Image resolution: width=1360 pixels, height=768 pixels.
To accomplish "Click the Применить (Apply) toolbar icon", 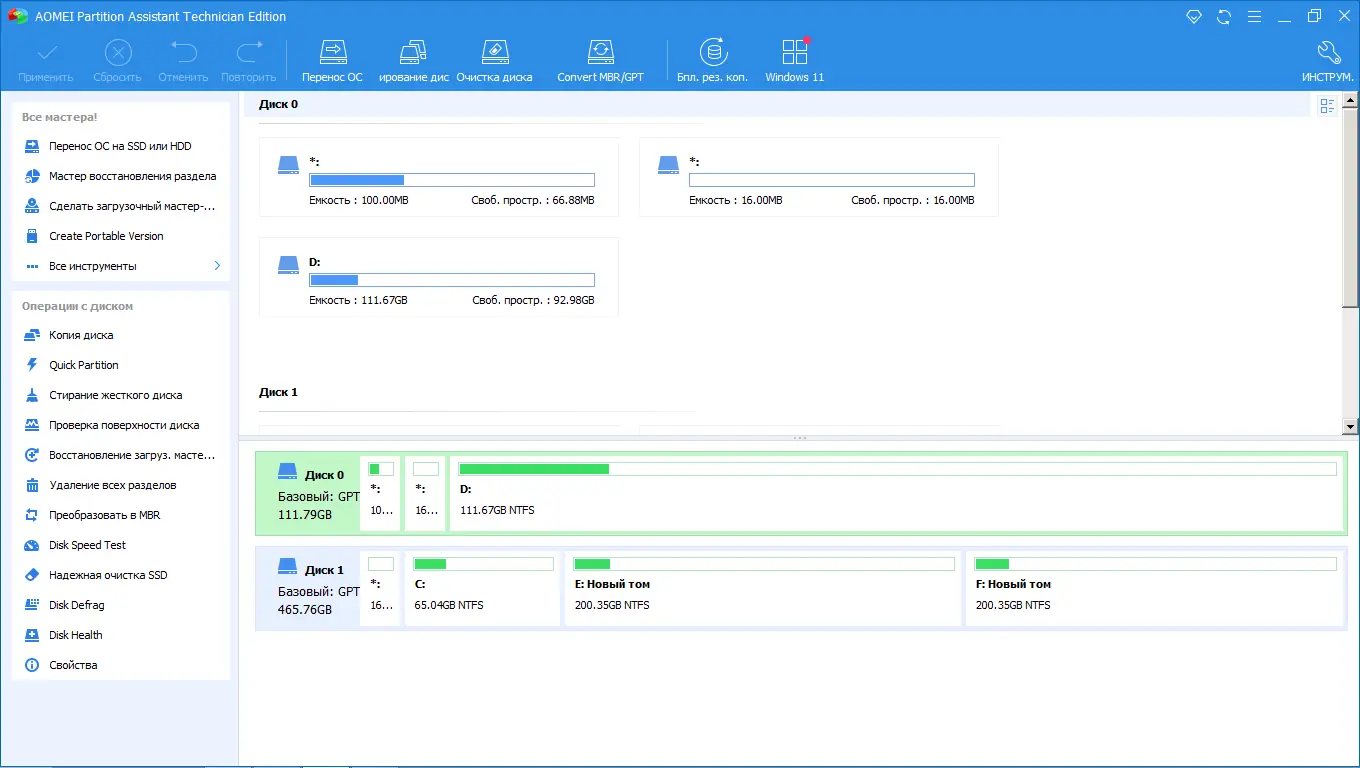I will coord(46,62).
